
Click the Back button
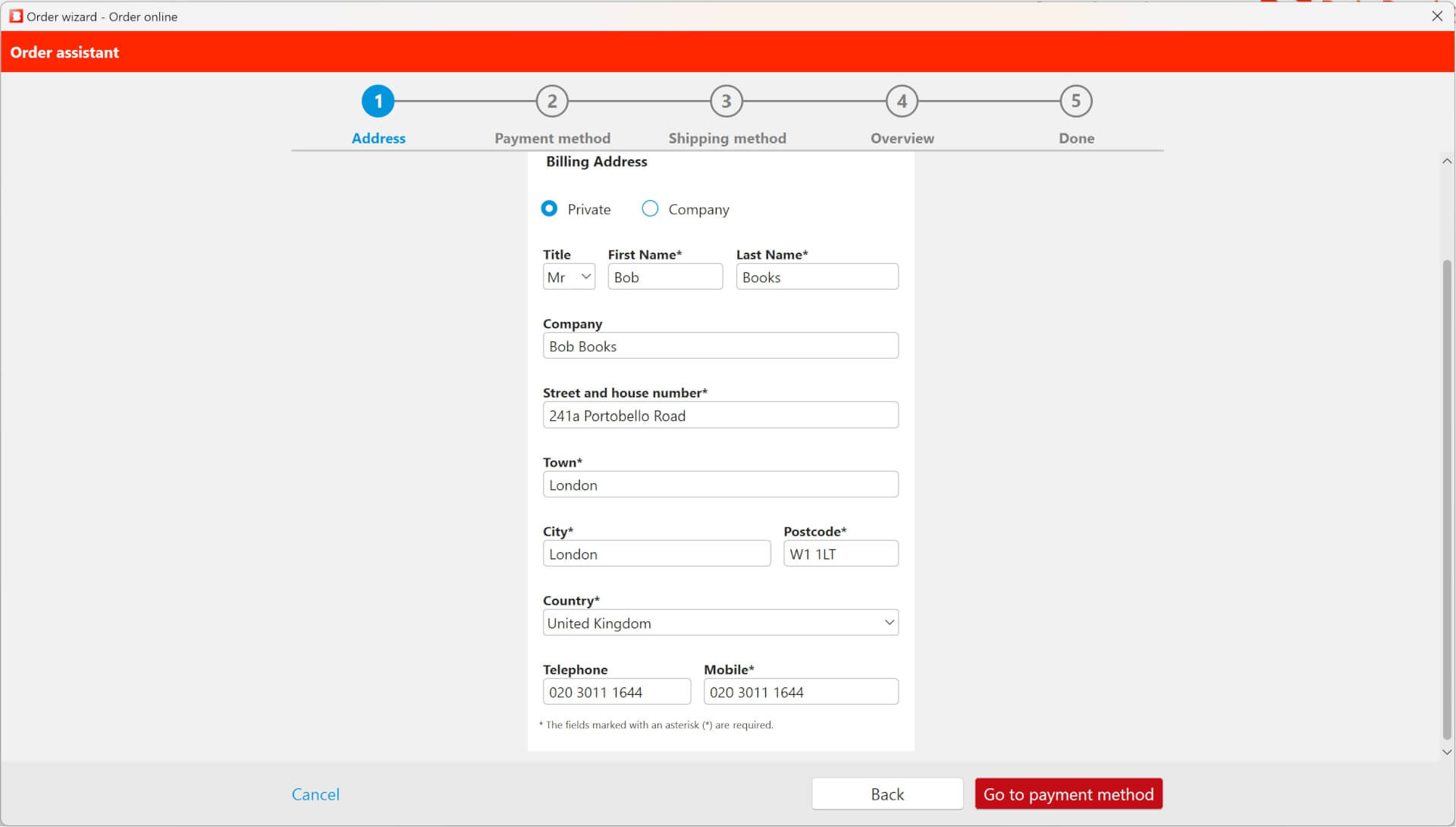(887, 794)
